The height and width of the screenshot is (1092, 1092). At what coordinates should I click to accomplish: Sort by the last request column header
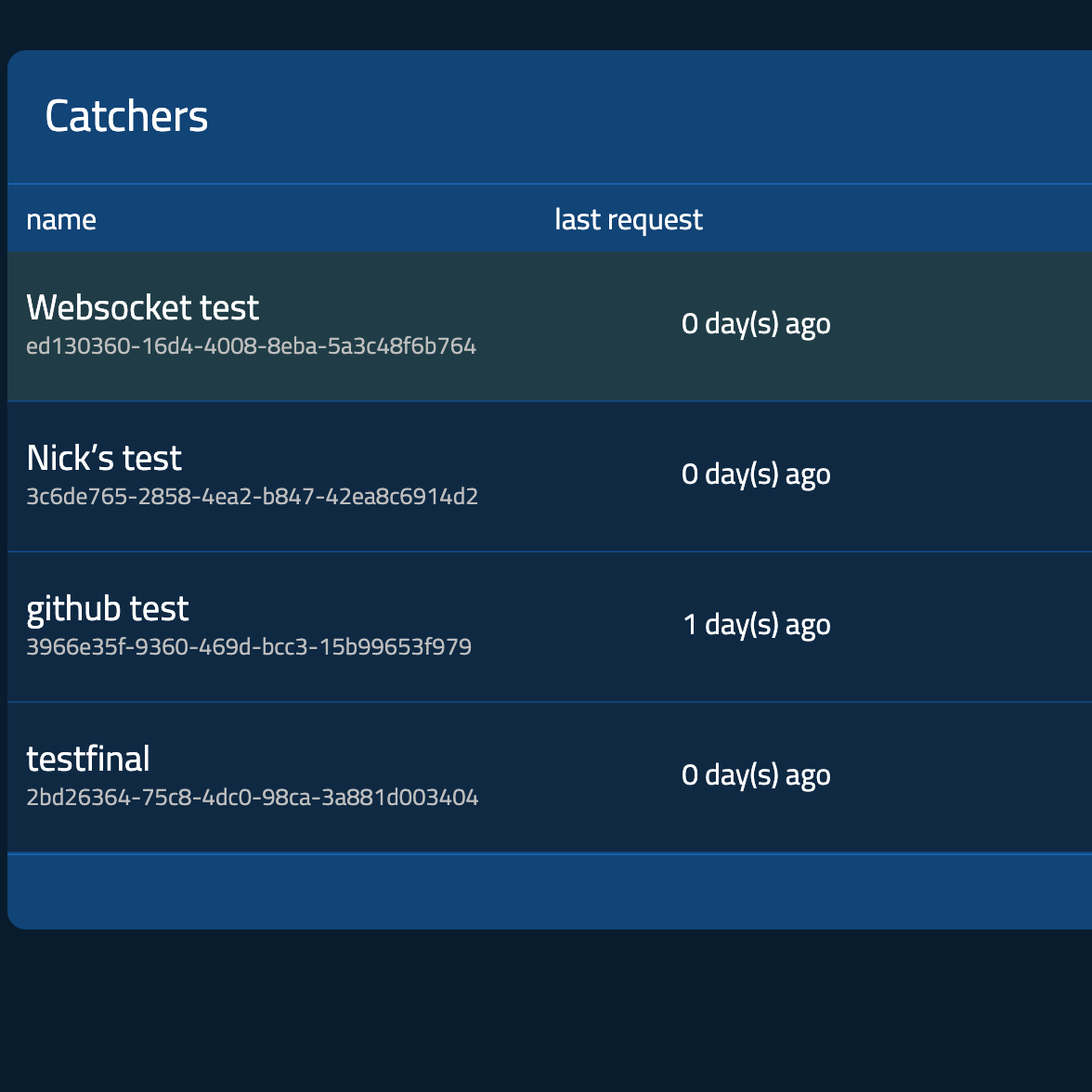coord(628,220)
